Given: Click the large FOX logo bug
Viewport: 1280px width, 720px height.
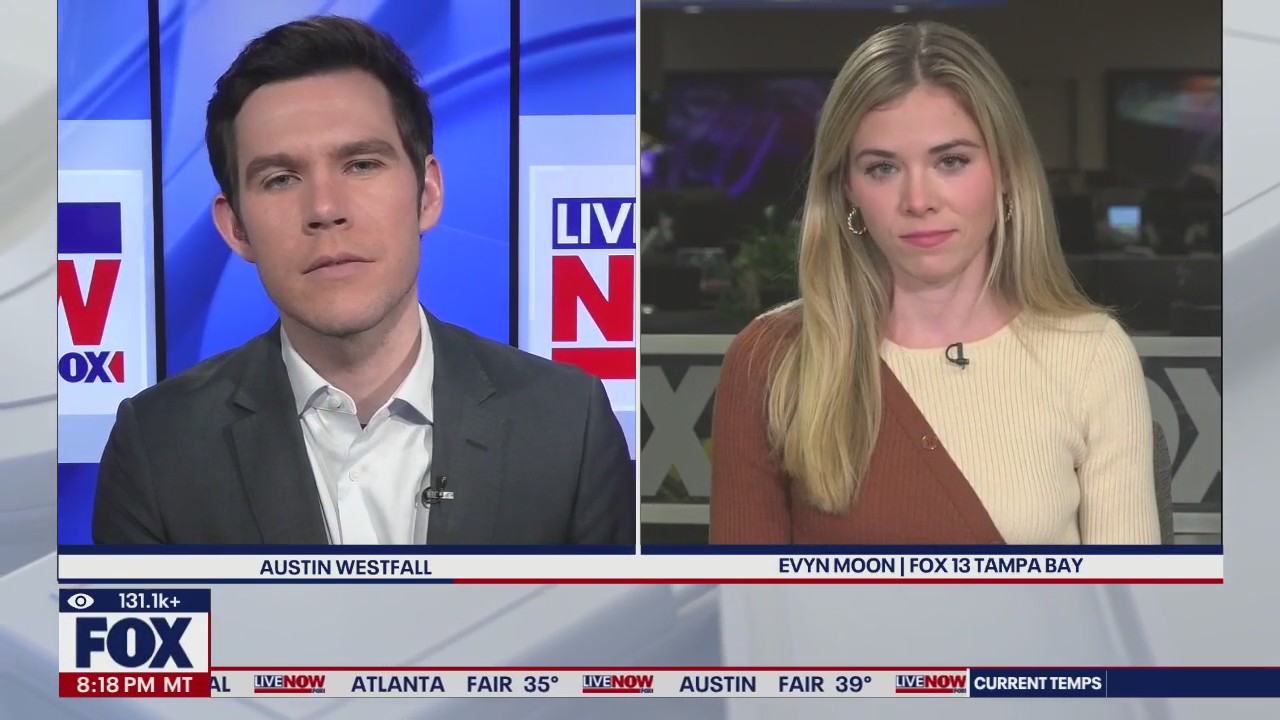Looking at the screenshot, I should pos(134,643).
